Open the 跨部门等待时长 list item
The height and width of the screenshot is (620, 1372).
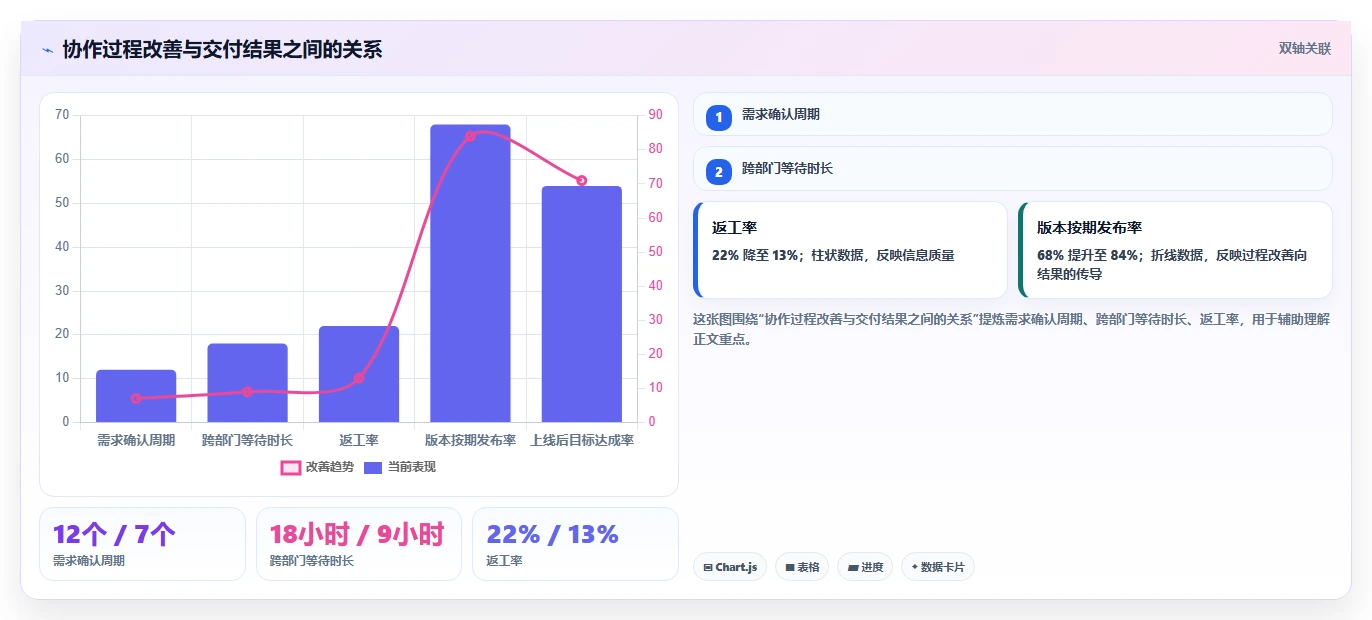[1013, 169]
